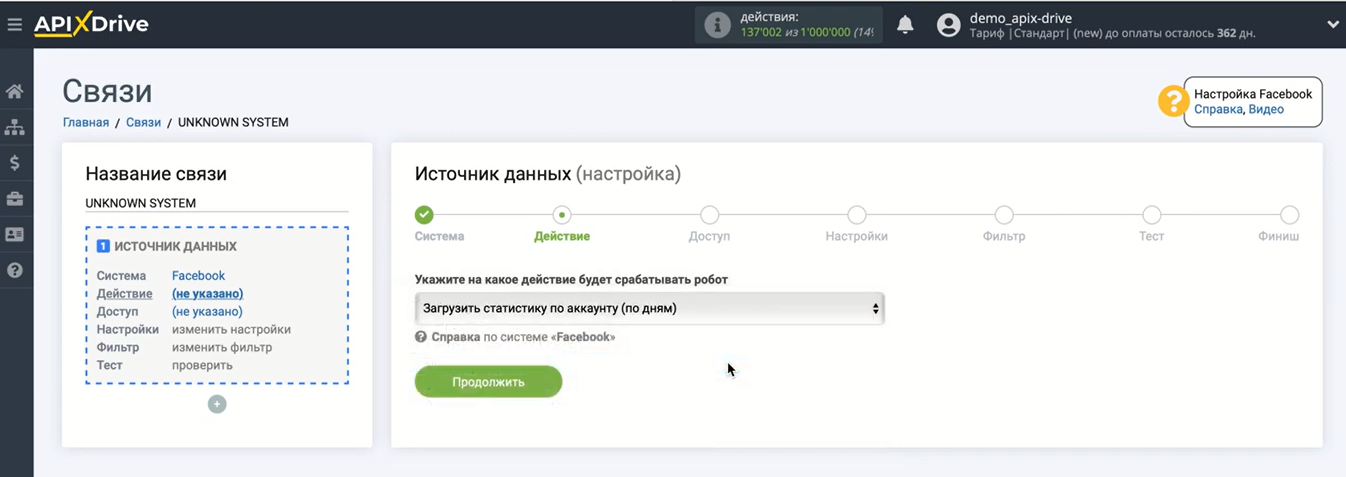Edit the connection name field UNKNOWN SYSTEM
The height and width of the screenshot is (477, 1346).
(x=217, y=203)
